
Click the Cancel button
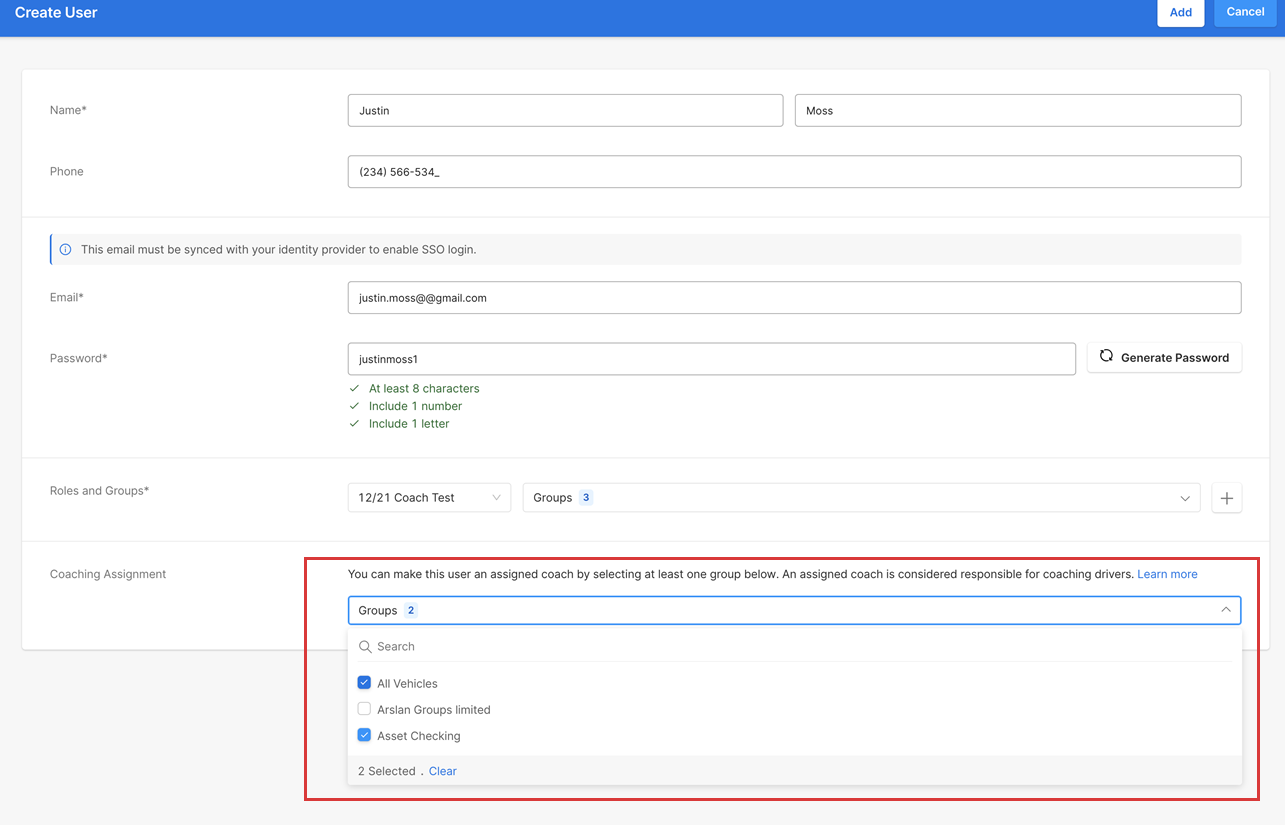click(x=1245, y=13)
